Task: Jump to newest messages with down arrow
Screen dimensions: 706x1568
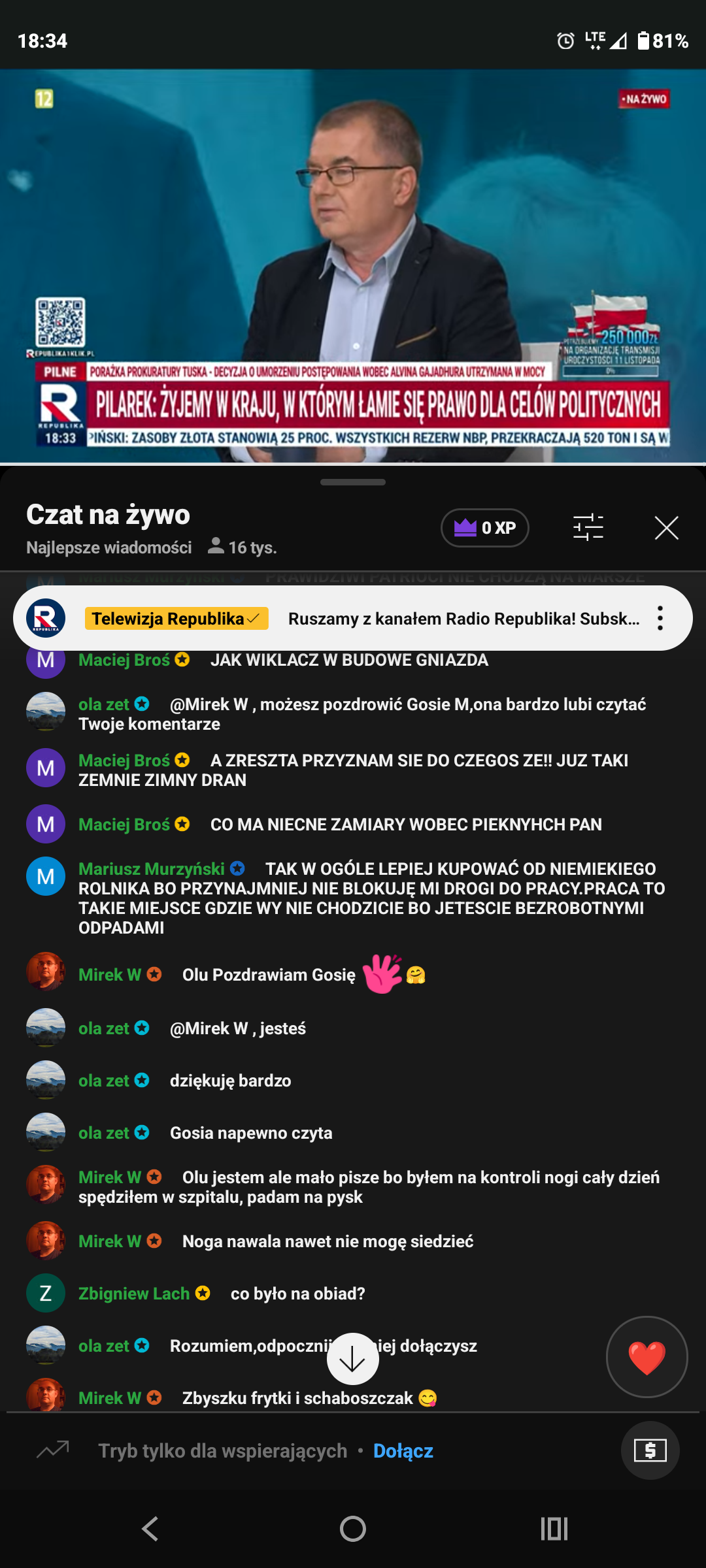Action: click(353, 1359)
